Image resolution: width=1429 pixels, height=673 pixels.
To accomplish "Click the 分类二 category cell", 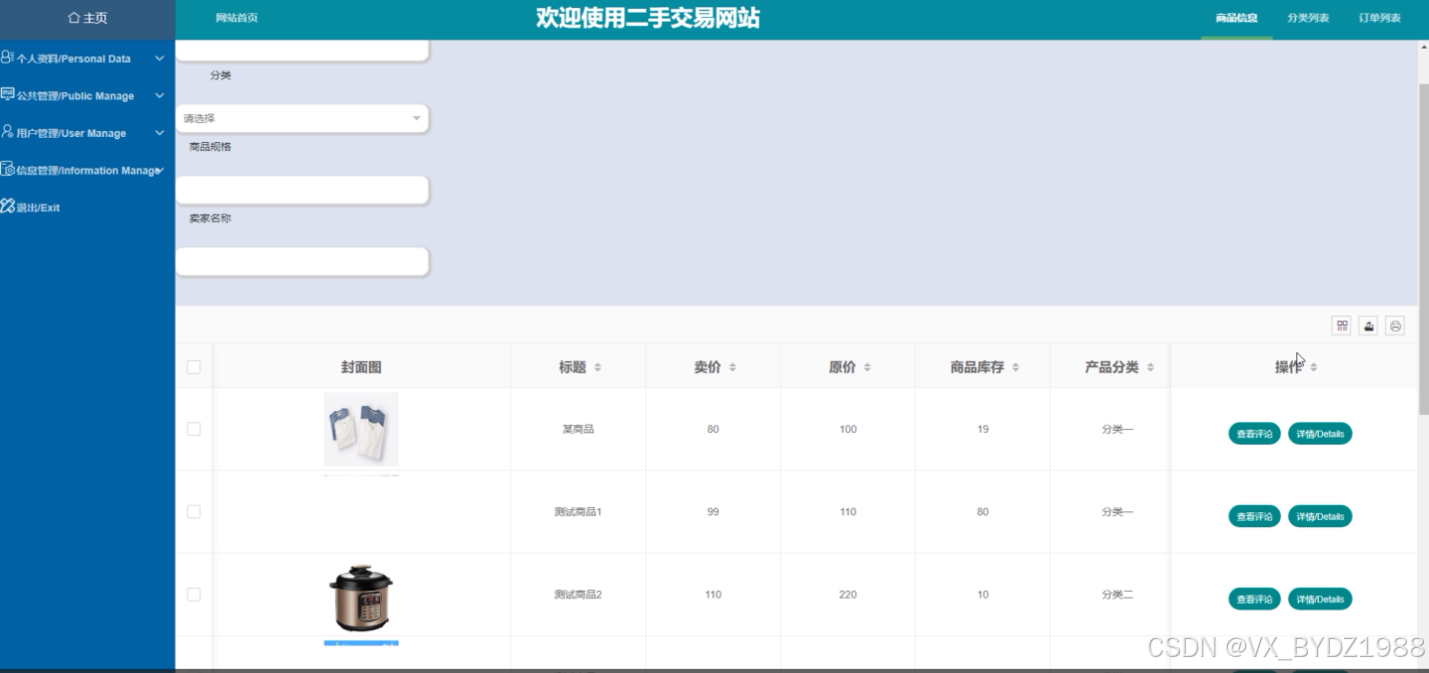I will point(1117,594).
